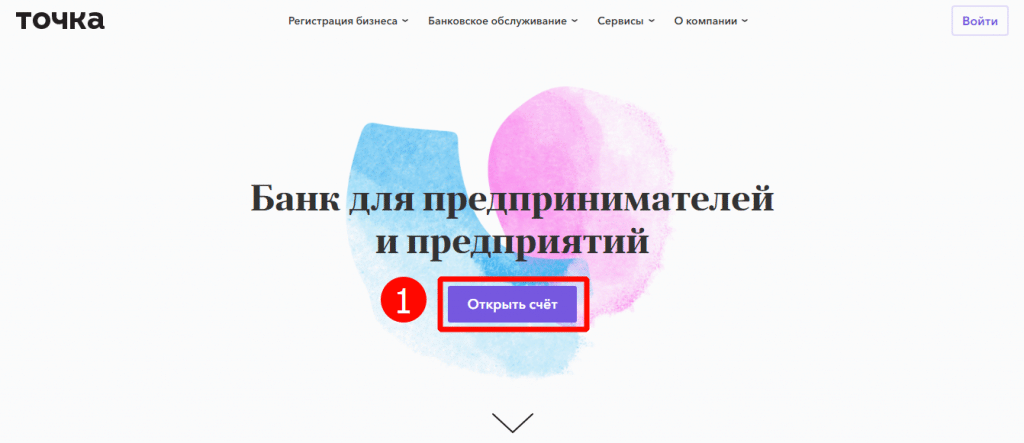
Task: Open the Банковское обслуживание menu
Action: coord(503,21)
